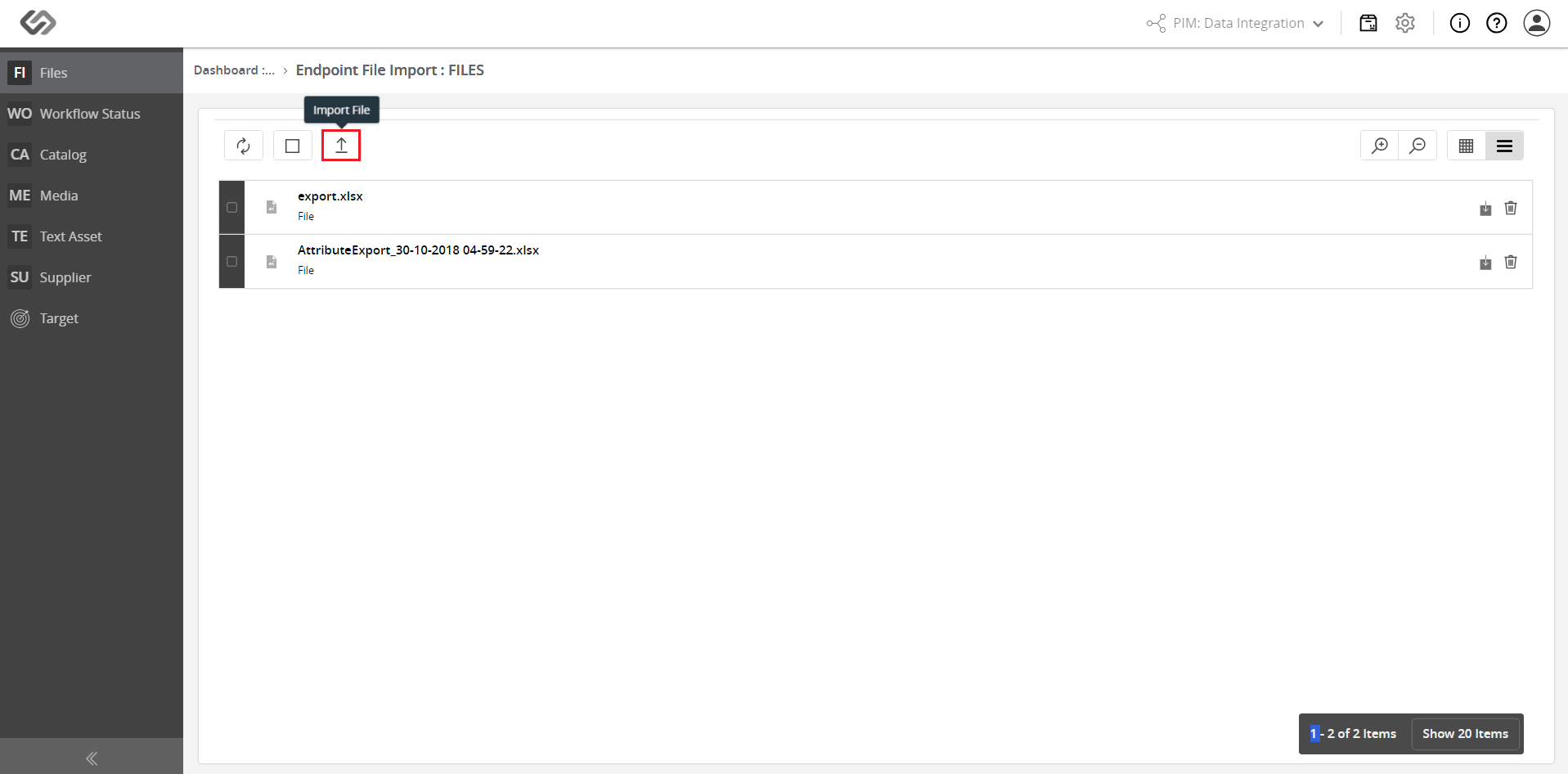Delete the AttributeExport xlsx file
Screen dimensions: 1568x774
tap(1511, 262)
